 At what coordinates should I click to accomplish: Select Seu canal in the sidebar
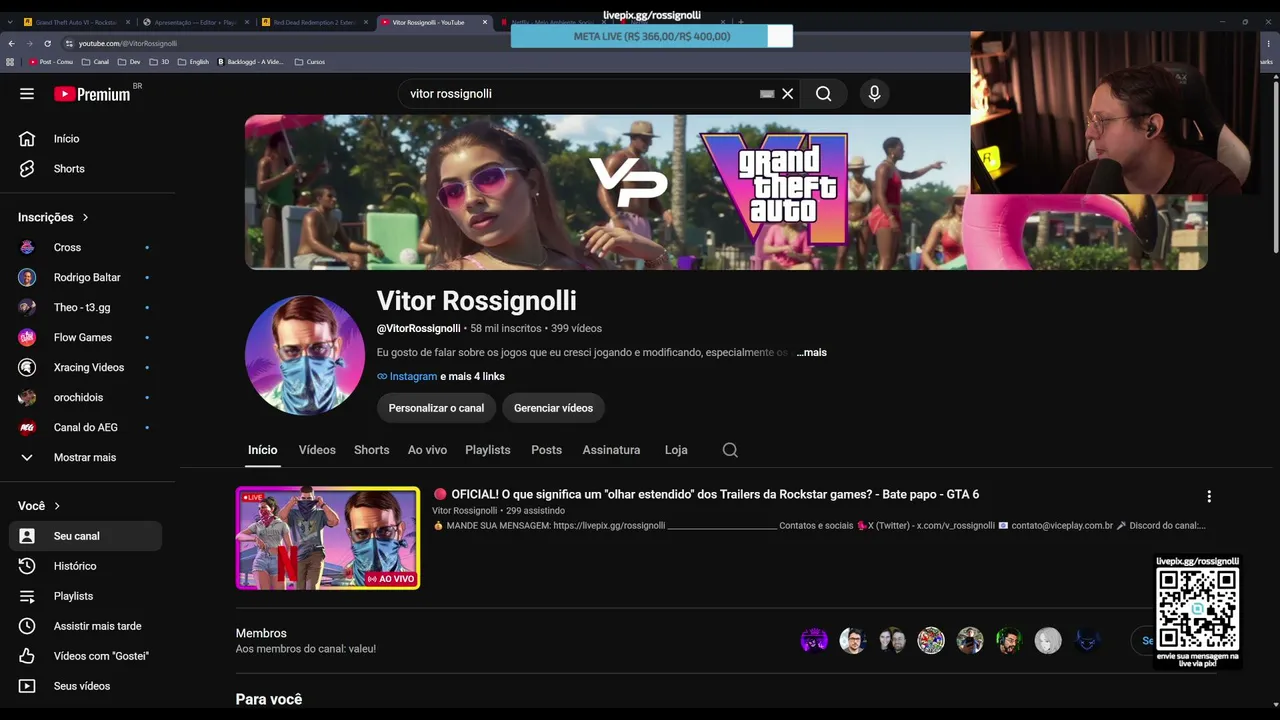[x=86, y=536]
